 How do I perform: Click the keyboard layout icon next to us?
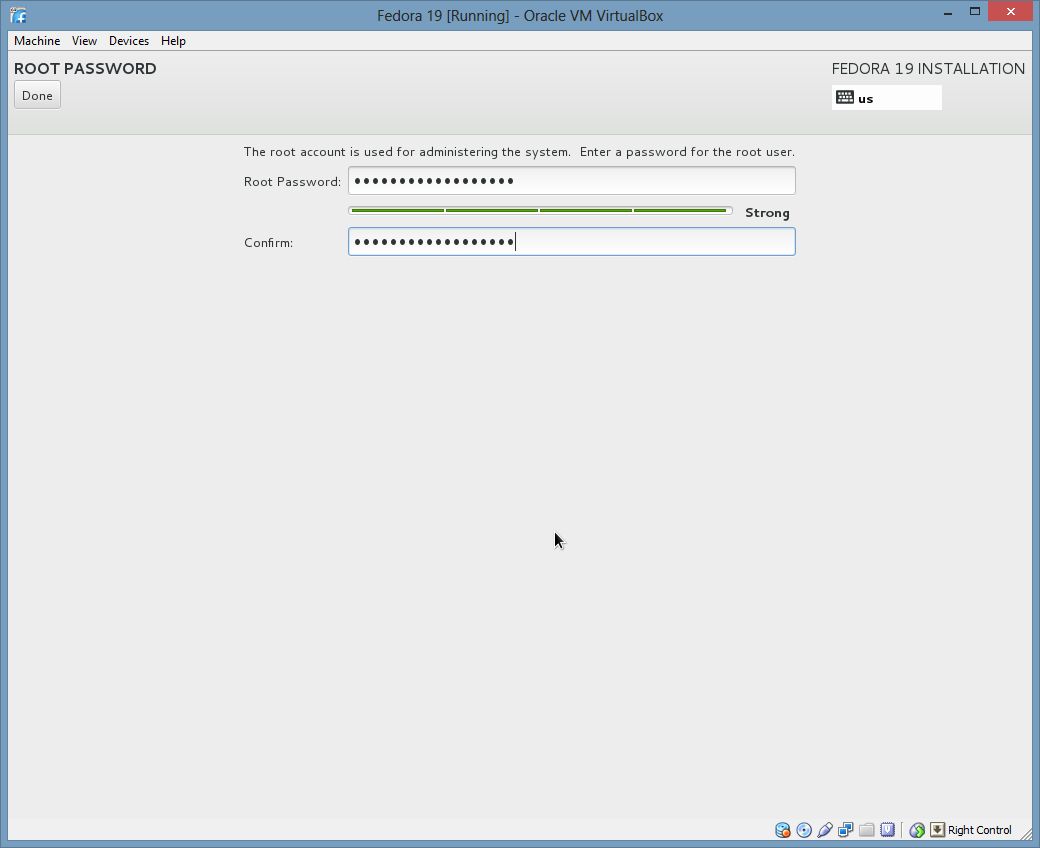pyautogui.click(x=844, y=97)
